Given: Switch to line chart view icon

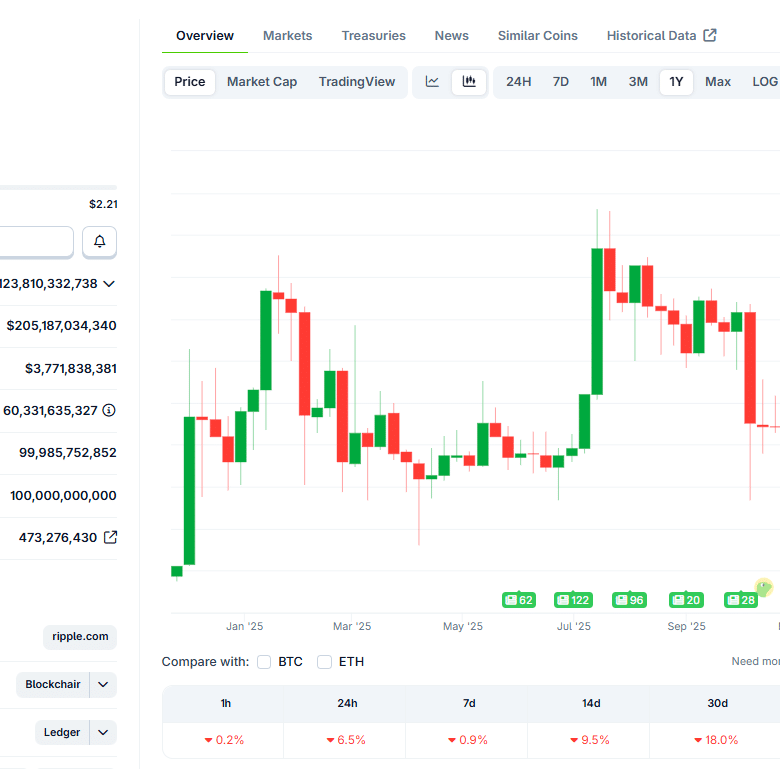Looking at the screenshot, I should click(x=432, y=82).
